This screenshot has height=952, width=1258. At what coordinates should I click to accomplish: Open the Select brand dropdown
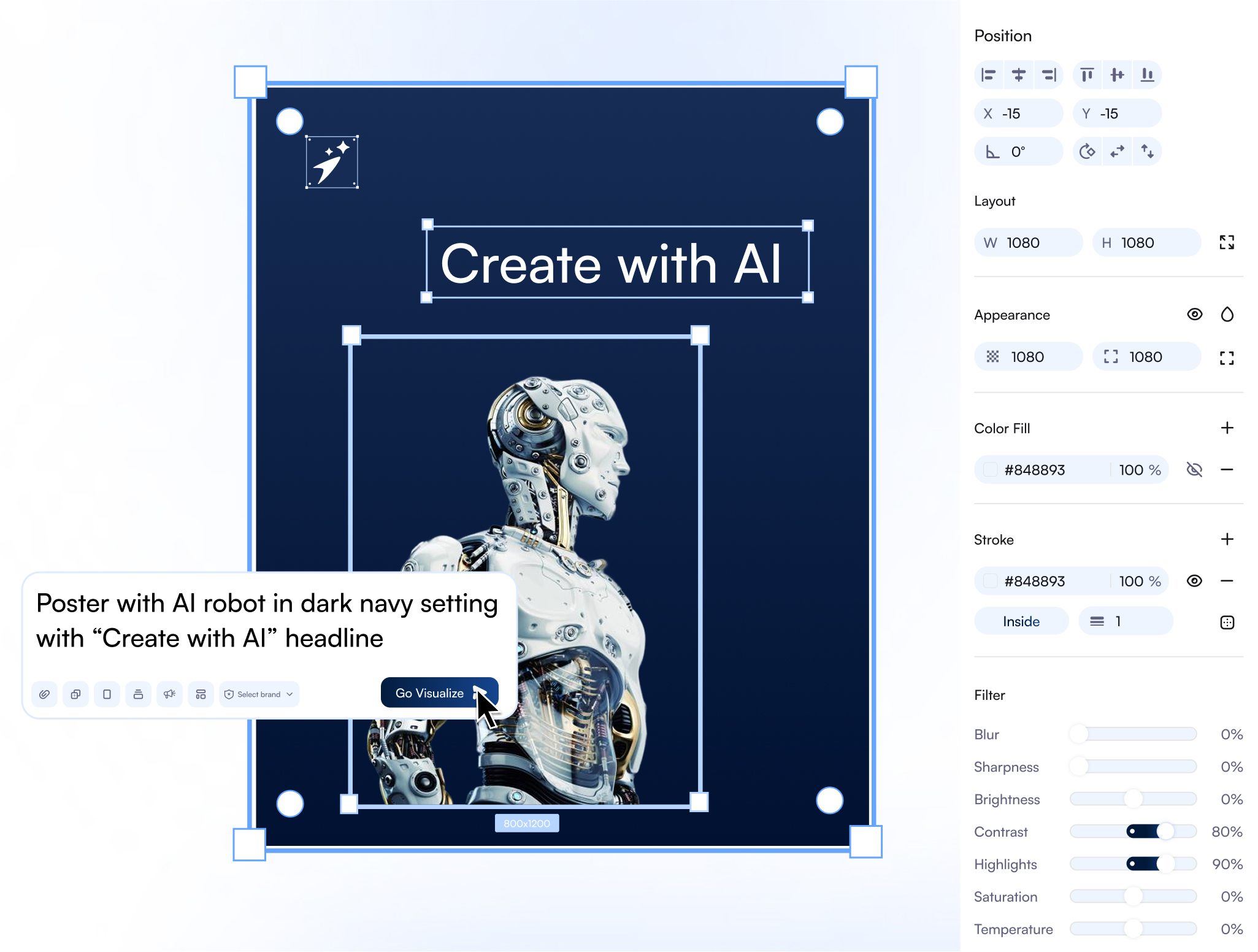pos(258,694)
